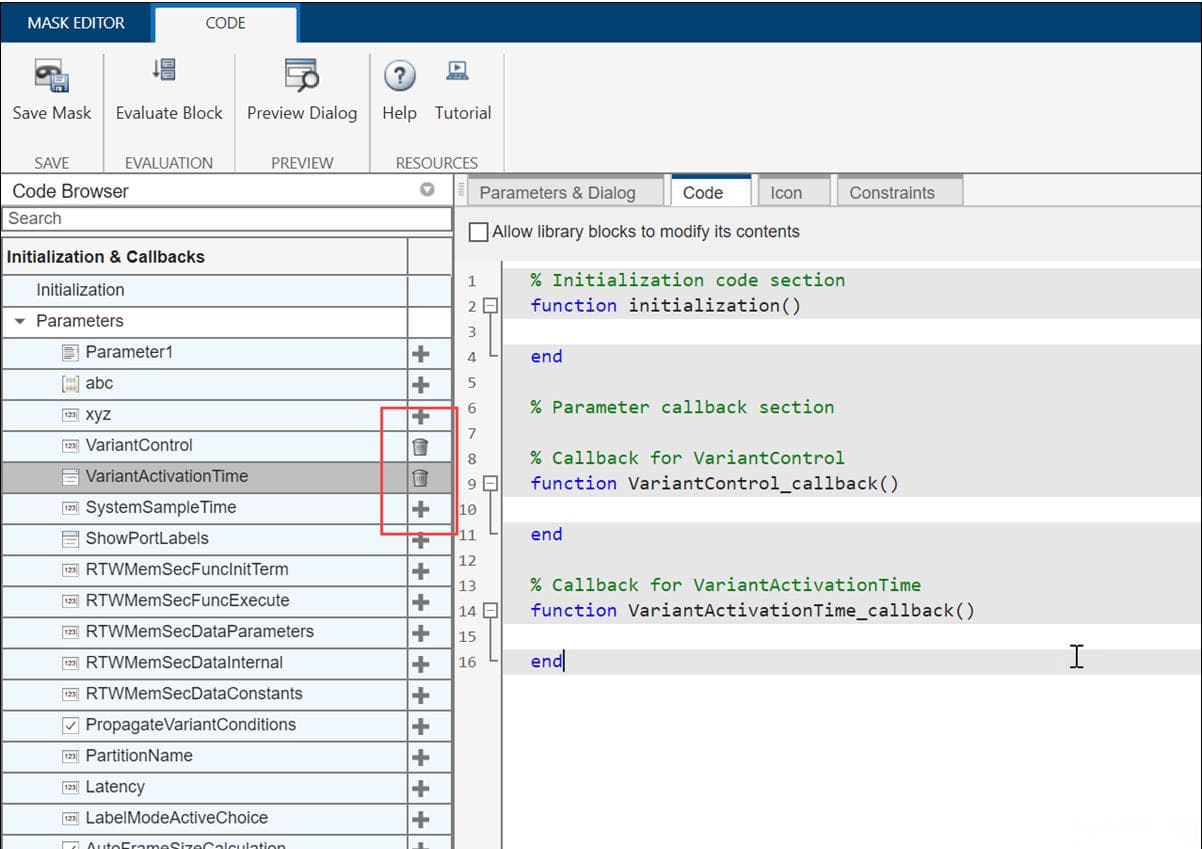Viewport: 1202px width, 849px height.
Task: Click the Save Mask disk icon
Action: 51,76
